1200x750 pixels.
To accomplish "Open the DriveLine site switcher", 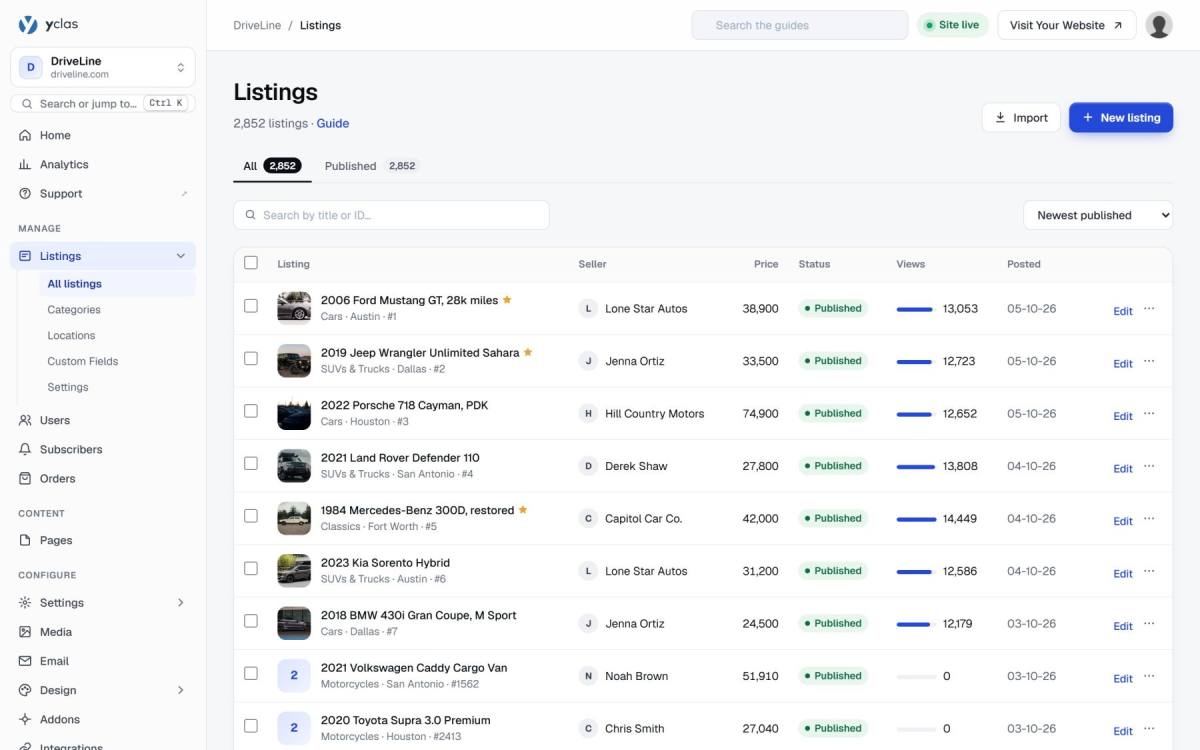I will [103, 67].
